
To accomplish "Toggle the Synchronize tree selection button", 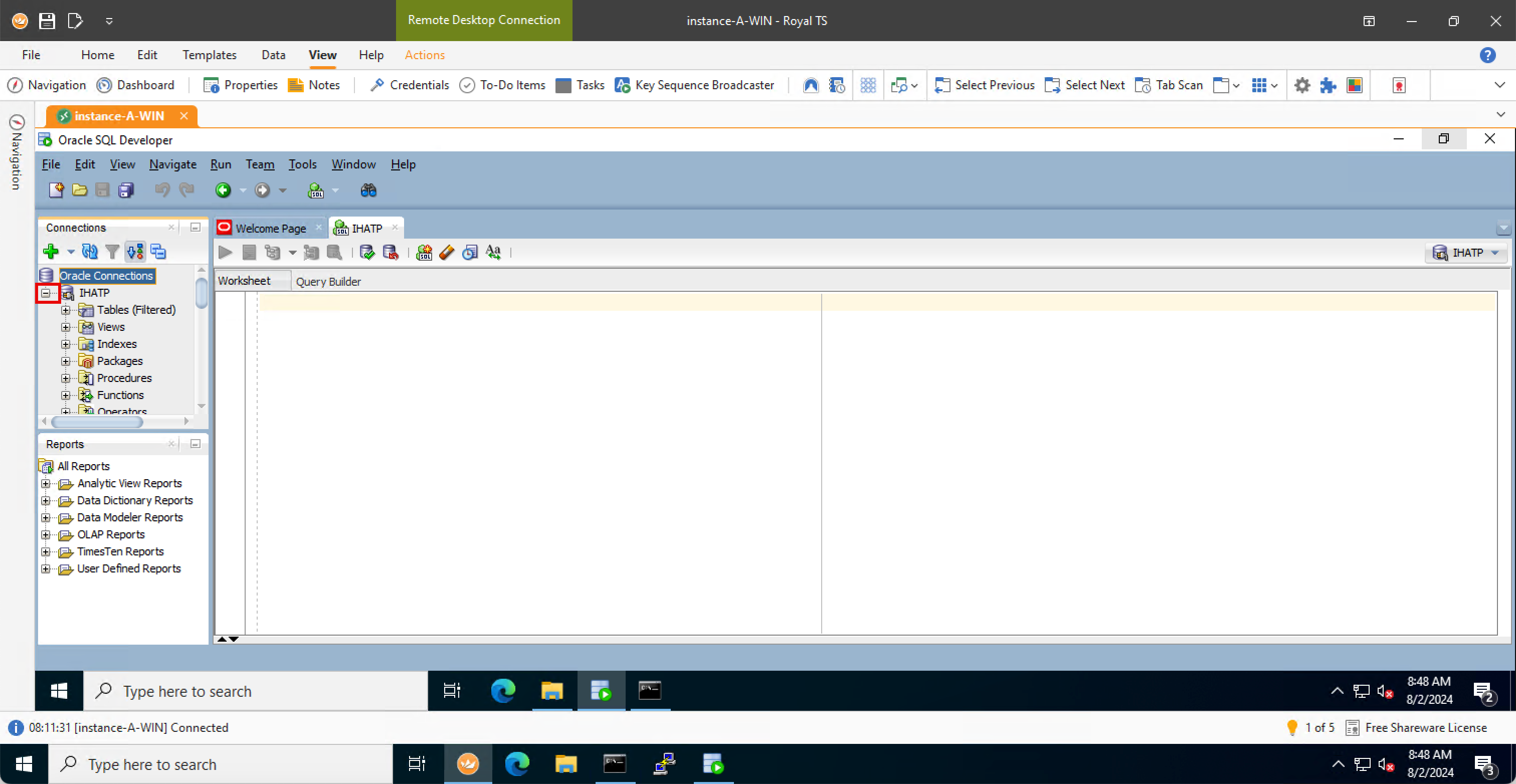I will pos(135,252).
